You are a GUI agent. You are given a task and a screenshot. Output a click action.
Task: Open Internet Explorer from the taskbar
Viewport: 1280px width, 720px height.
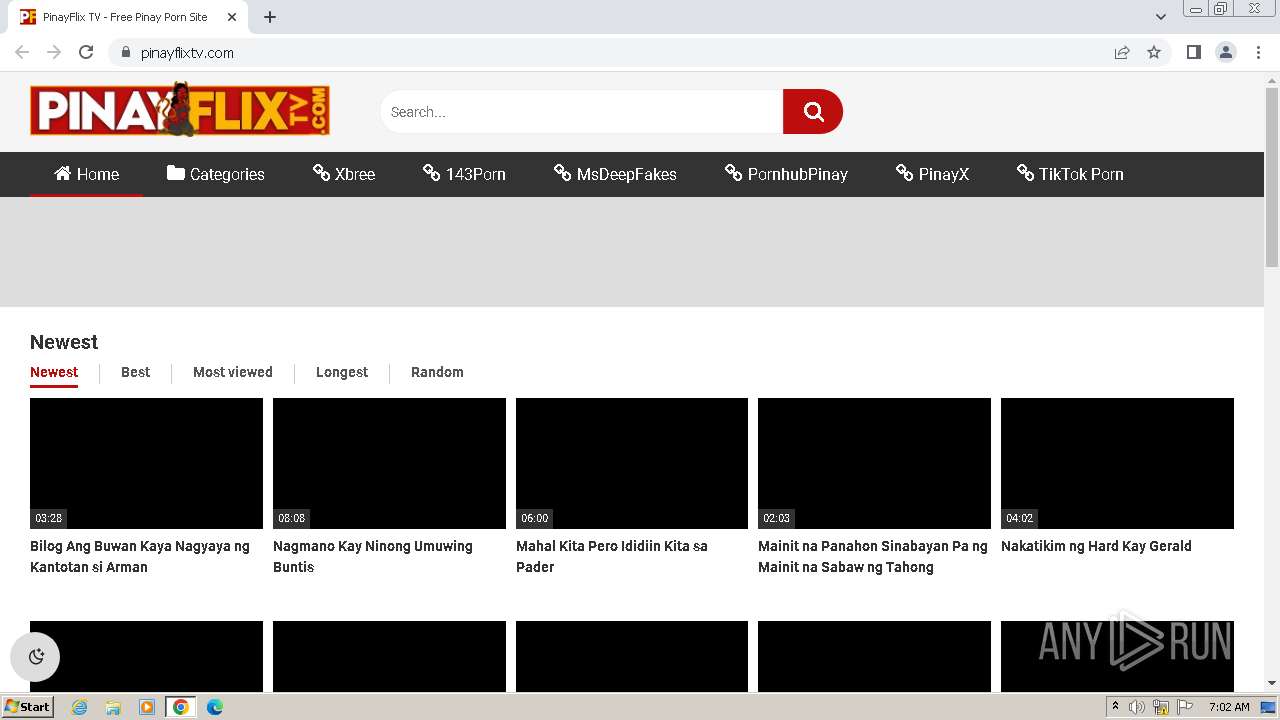(x=80, y=707)
